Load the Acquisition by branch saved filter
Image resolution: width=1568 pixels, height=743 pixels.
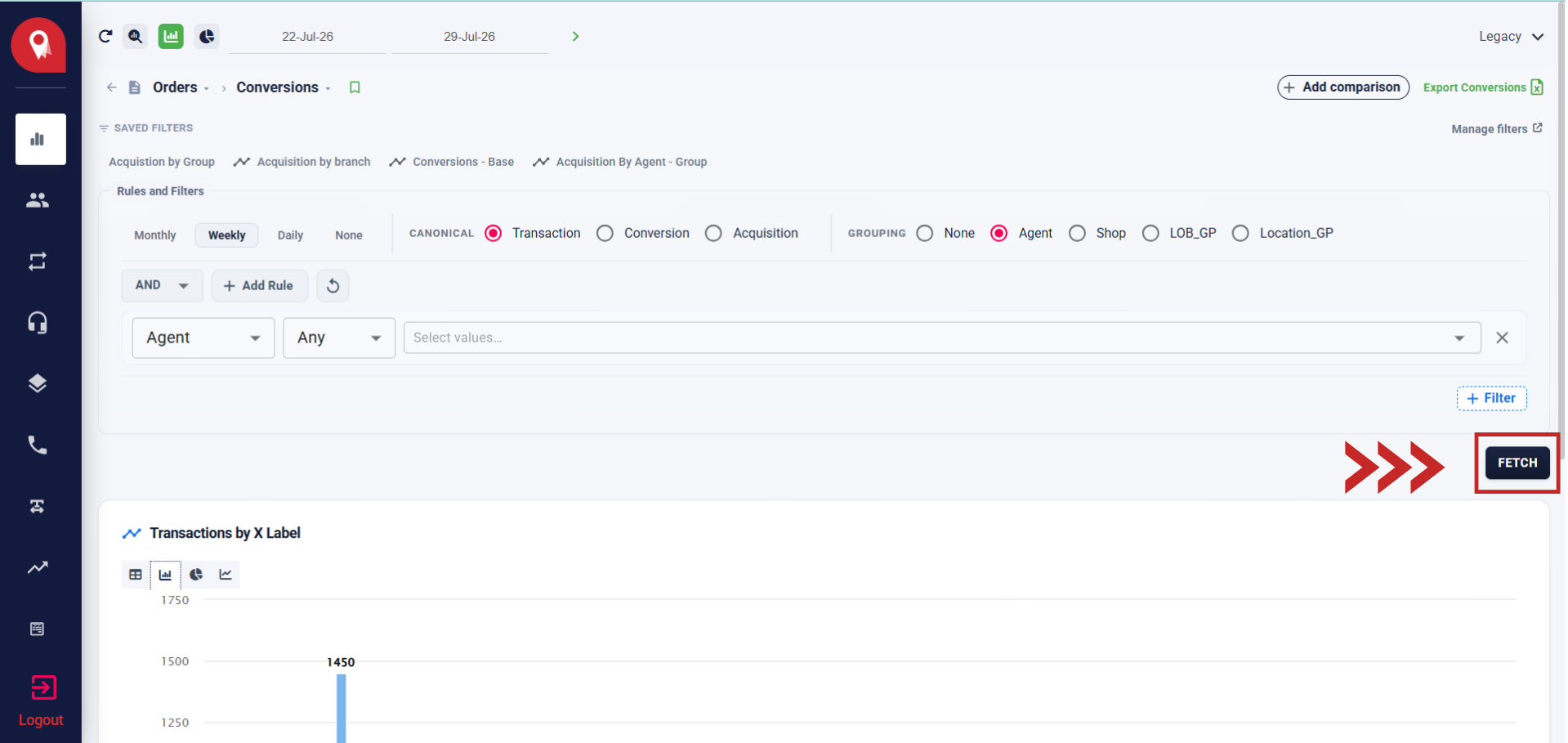302,162
